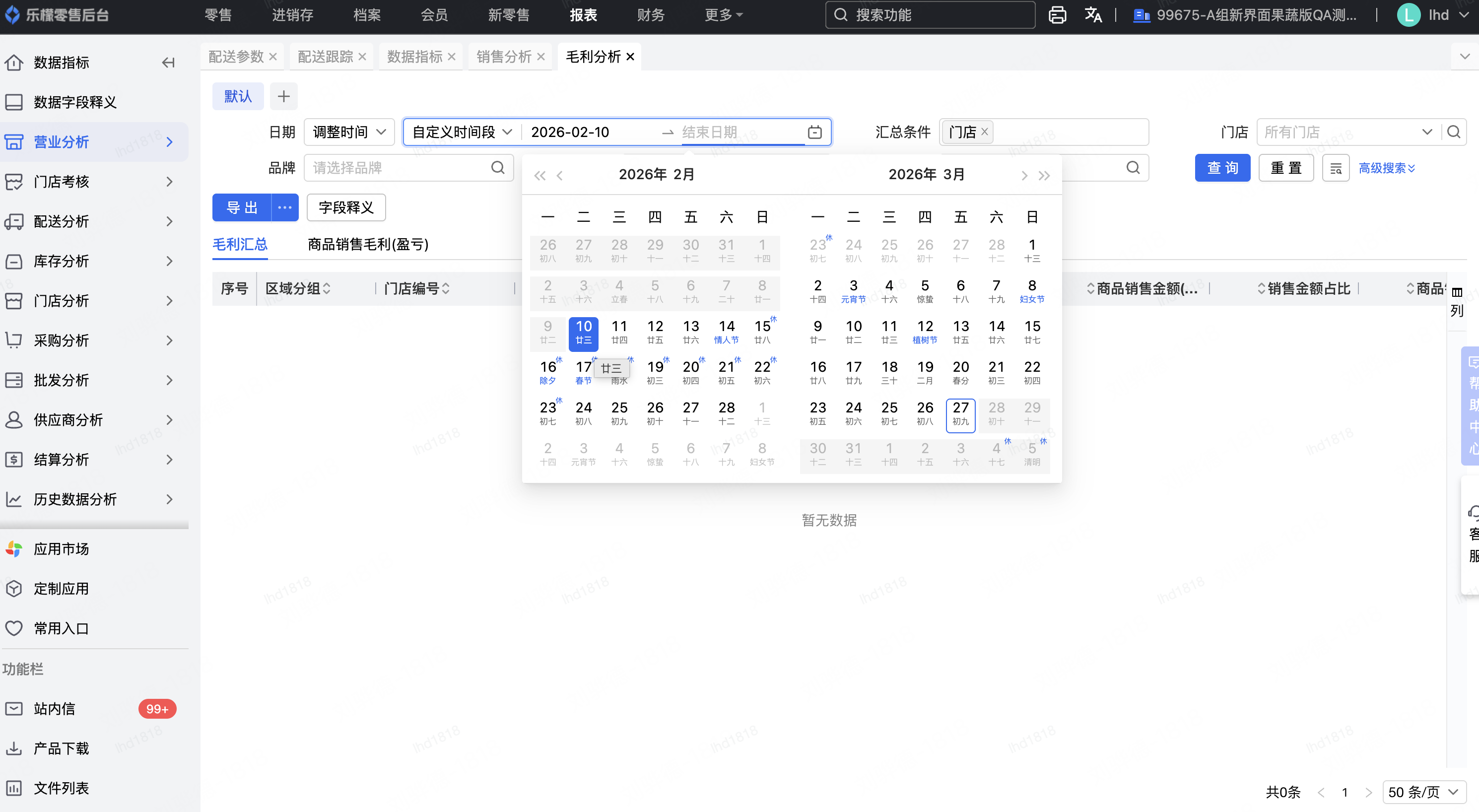Click the 字段释义 button

click(x=345, y=207)
